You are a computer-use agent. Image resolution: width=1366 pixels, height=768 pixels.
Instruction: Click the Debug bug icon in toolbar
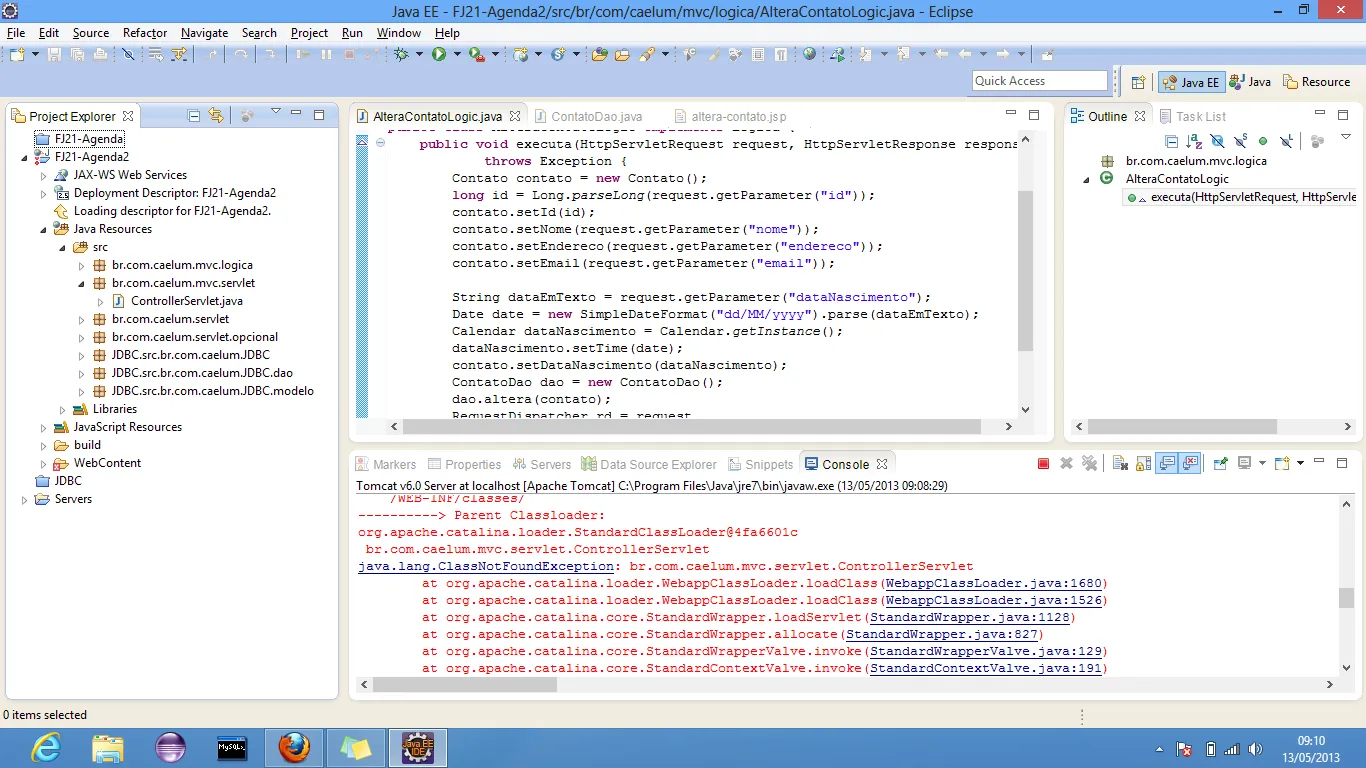tap(401, 55)
